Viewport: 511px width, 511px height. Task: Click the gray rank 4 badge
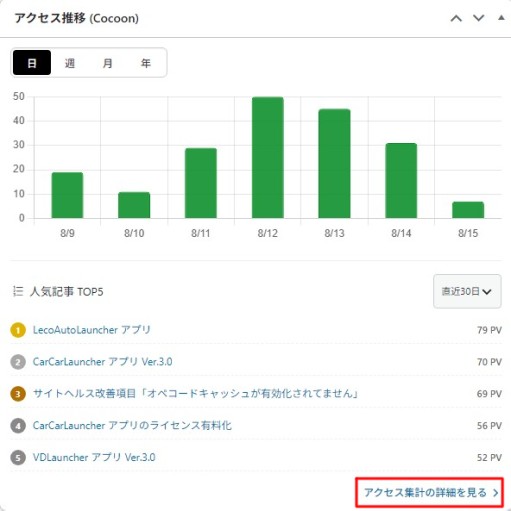(x=18, y=426)
